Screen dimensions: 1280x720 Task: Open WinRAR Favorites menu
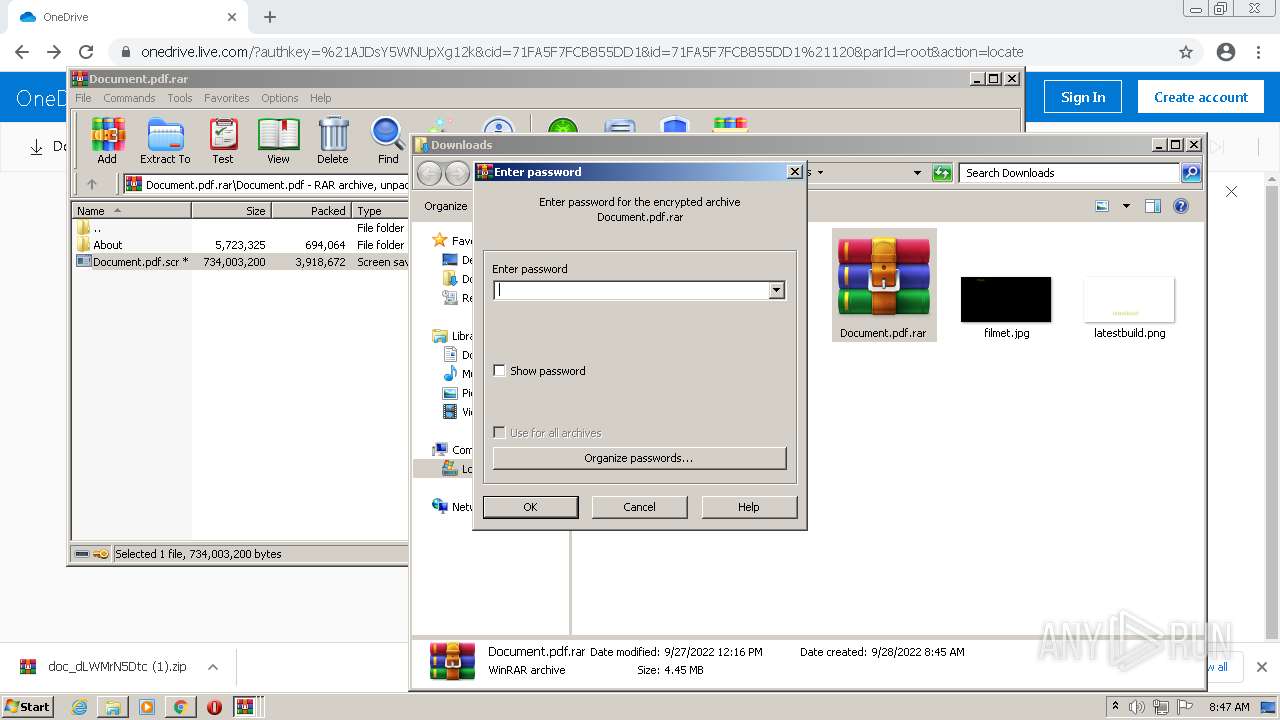(227, 98)
